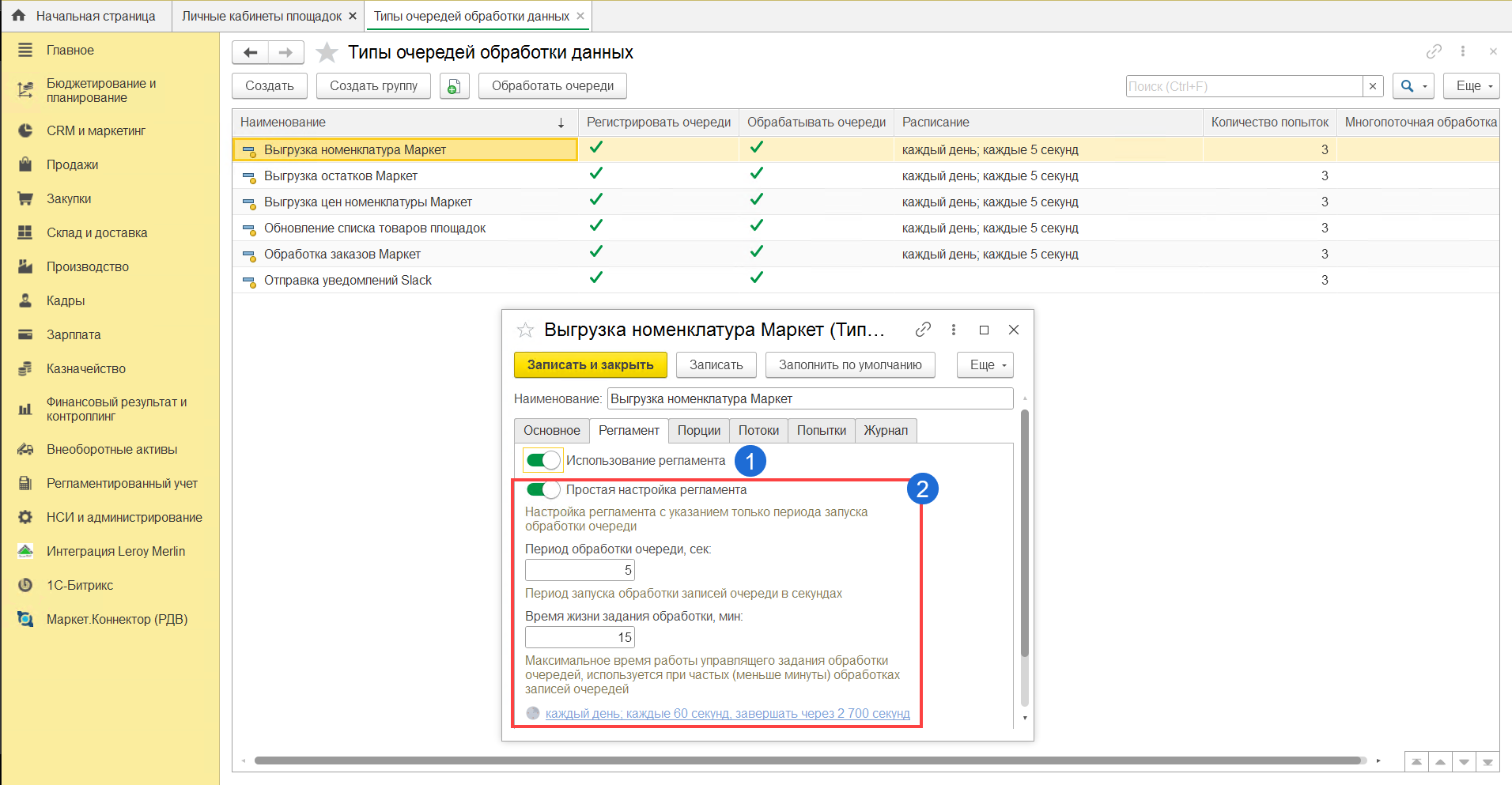The height and width of the screenshot is (785, 1512).
Task: Click the gray schedule indicator before the link
Action: click(533, 713)
